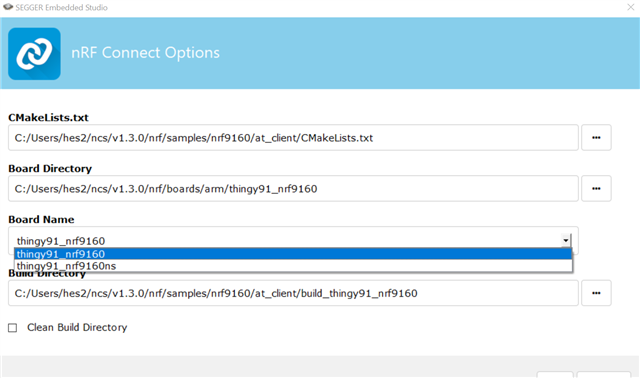The height and width of the screenshot is (378, 640).
Task: Browse for the Board Directory folder
Action: [596, 189]
